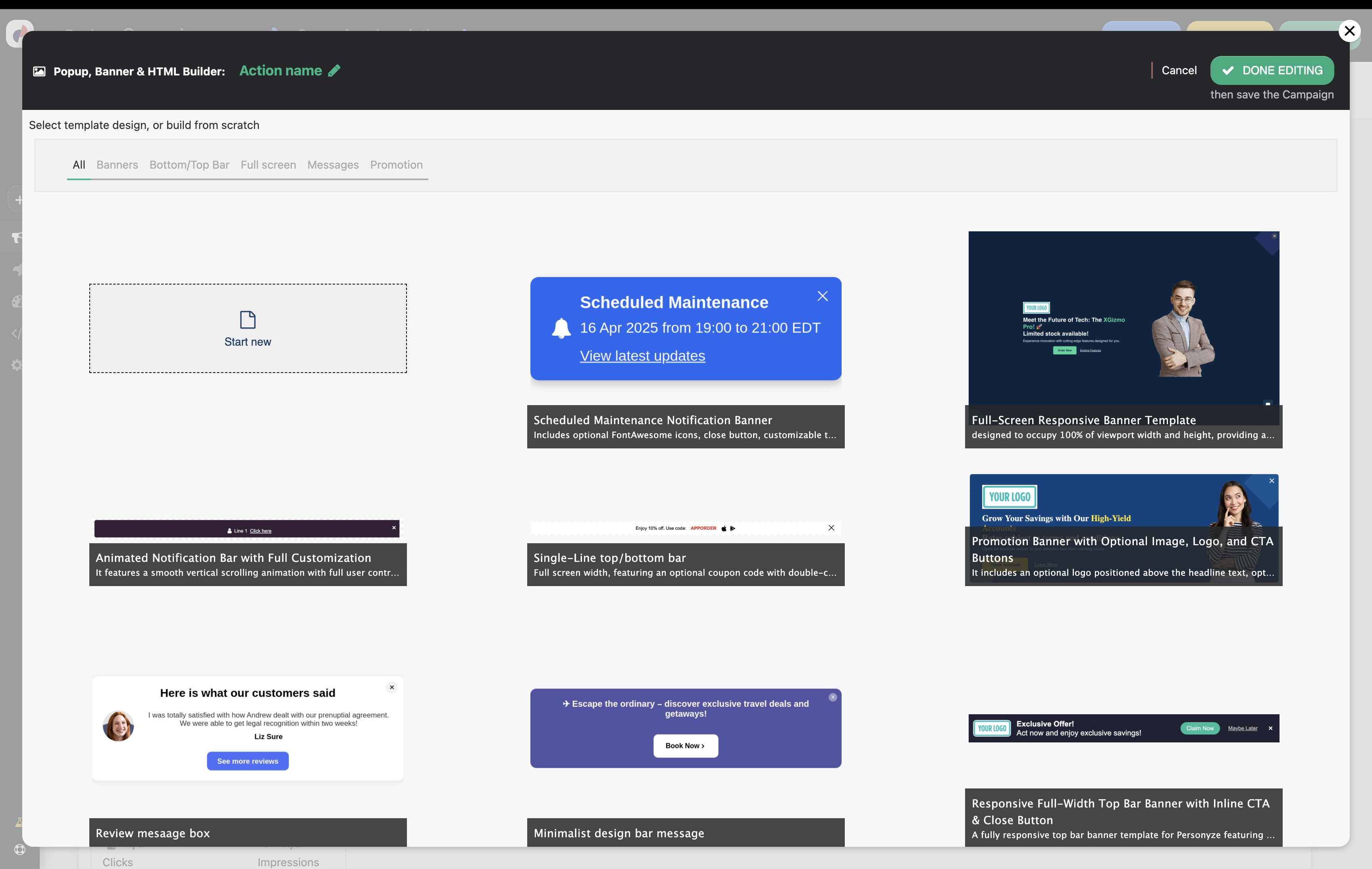
Task: Click close X on the Animated Notification Bar preview
Action: (x=394, y=527)
